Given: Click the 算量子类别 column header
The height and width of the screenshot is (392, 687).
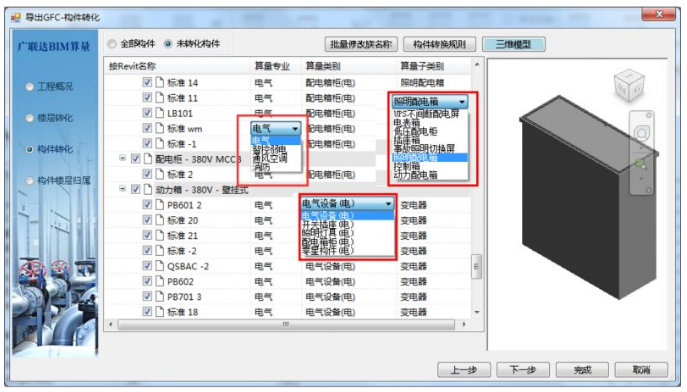Looking at the screenshot, I should (x=422, y=66).
